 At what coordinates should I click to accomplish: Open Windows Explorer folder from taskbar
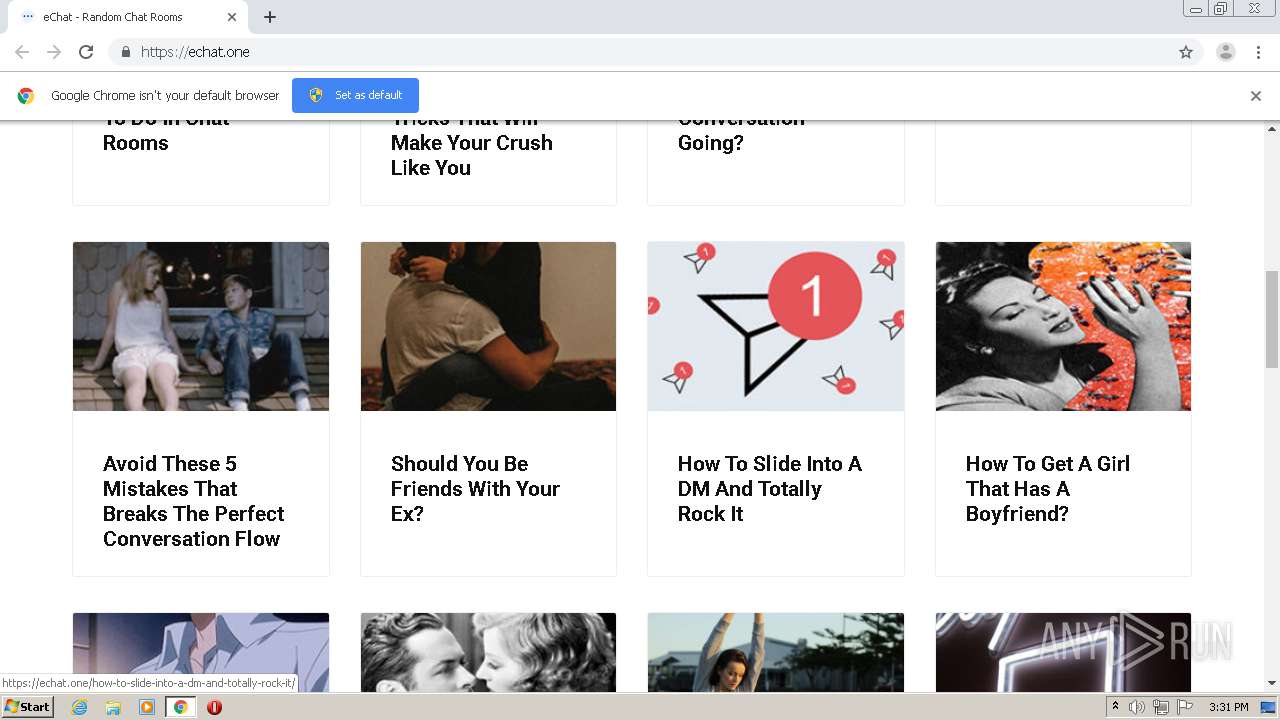(x=113, y=707)
